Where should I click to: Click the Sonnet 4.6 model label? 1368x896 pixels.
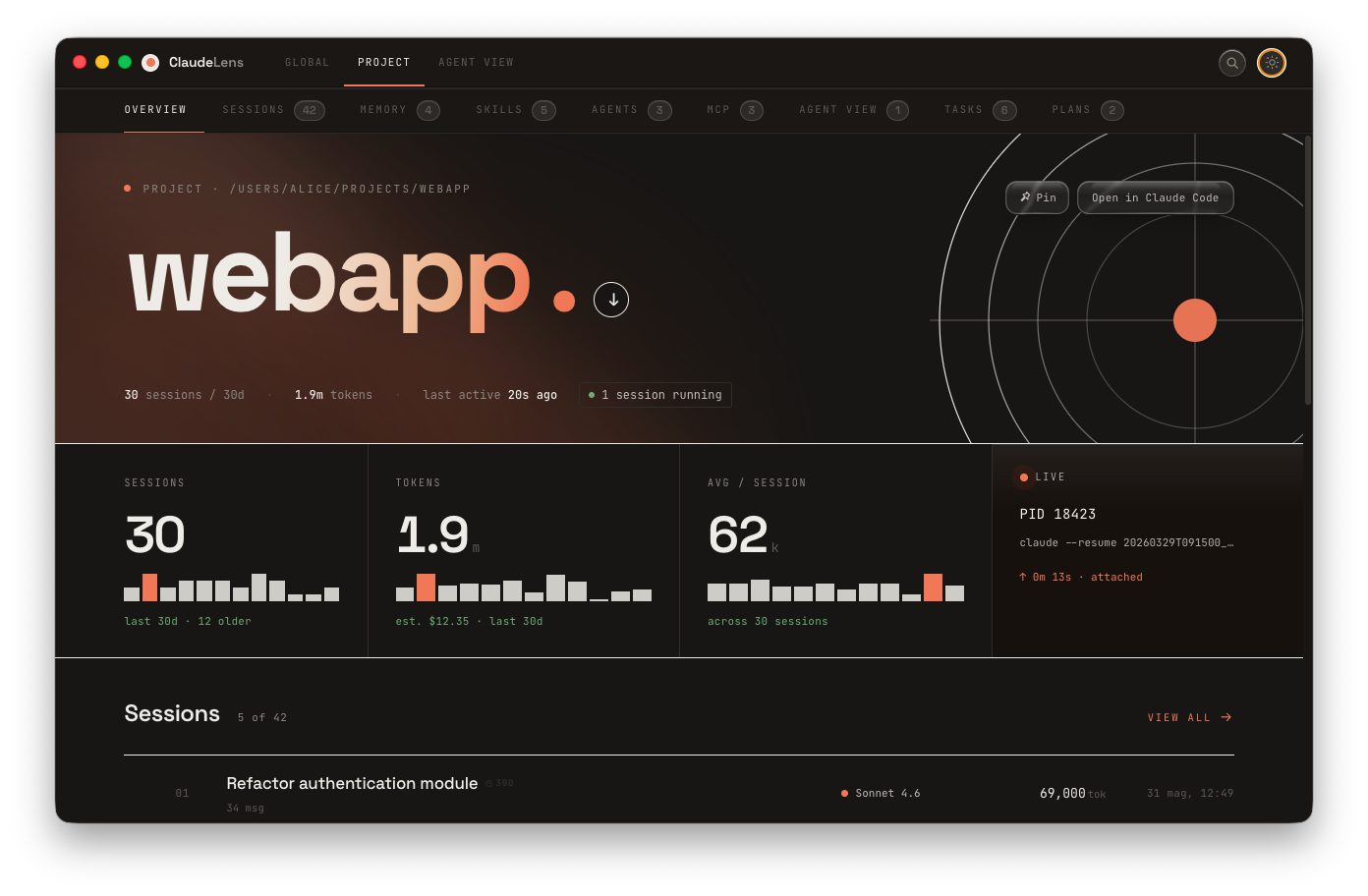tap(887, 793)
